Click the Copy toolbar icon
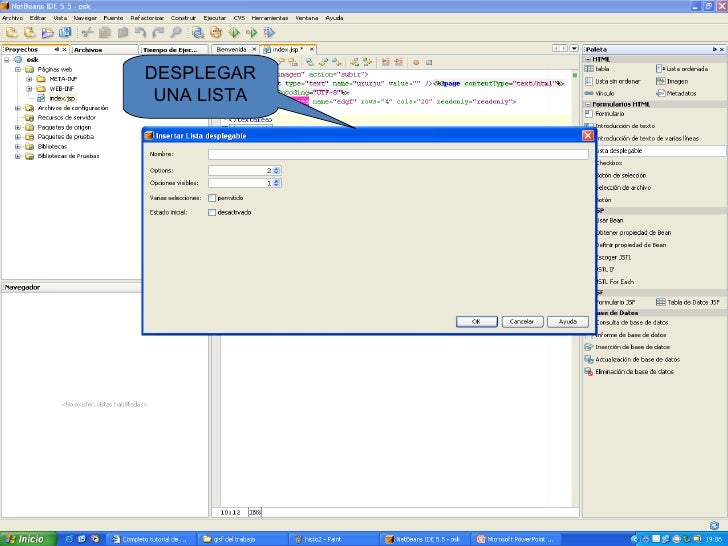 (x=105, y=32)
